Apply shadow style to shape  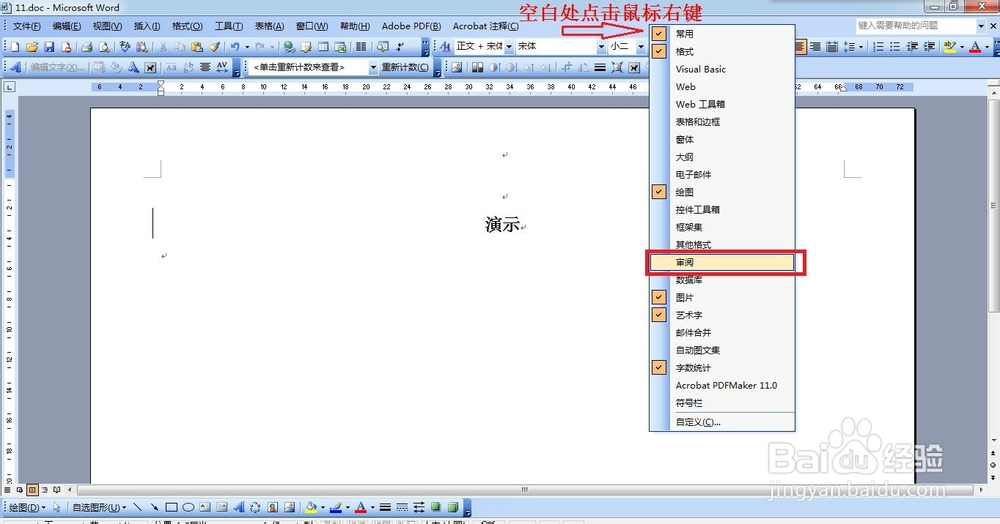[436, 507]
